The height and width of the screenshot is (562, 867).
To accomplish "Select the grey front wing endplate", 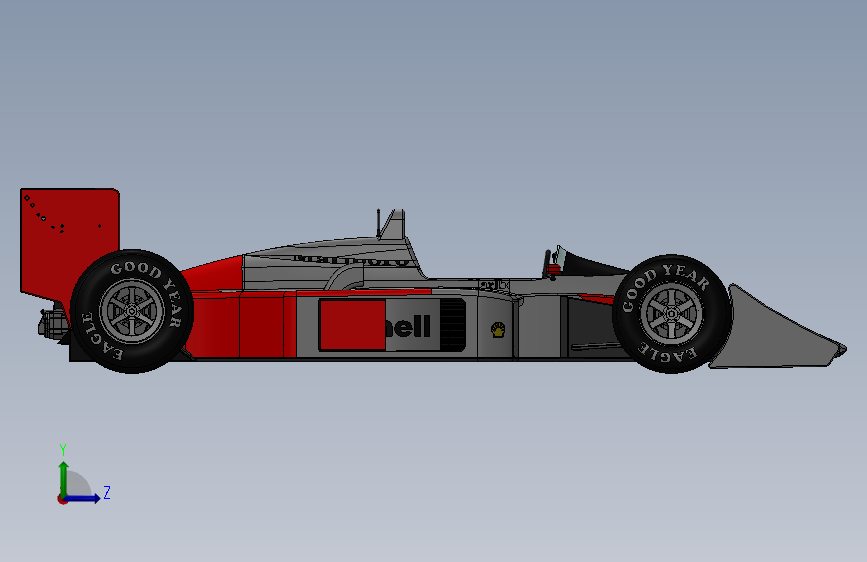I will 774,337.
